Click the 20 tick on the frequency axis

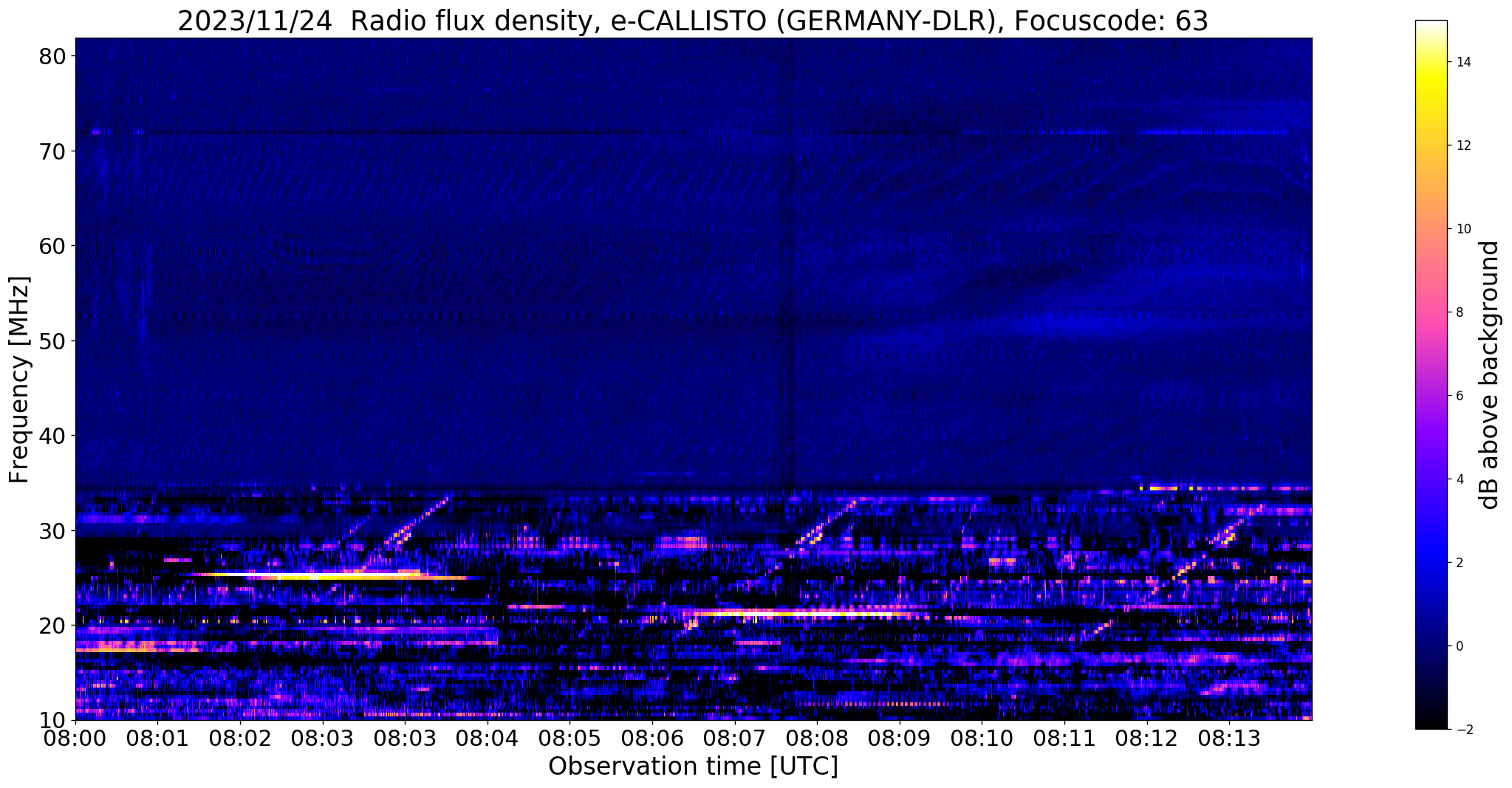point(52,625)
